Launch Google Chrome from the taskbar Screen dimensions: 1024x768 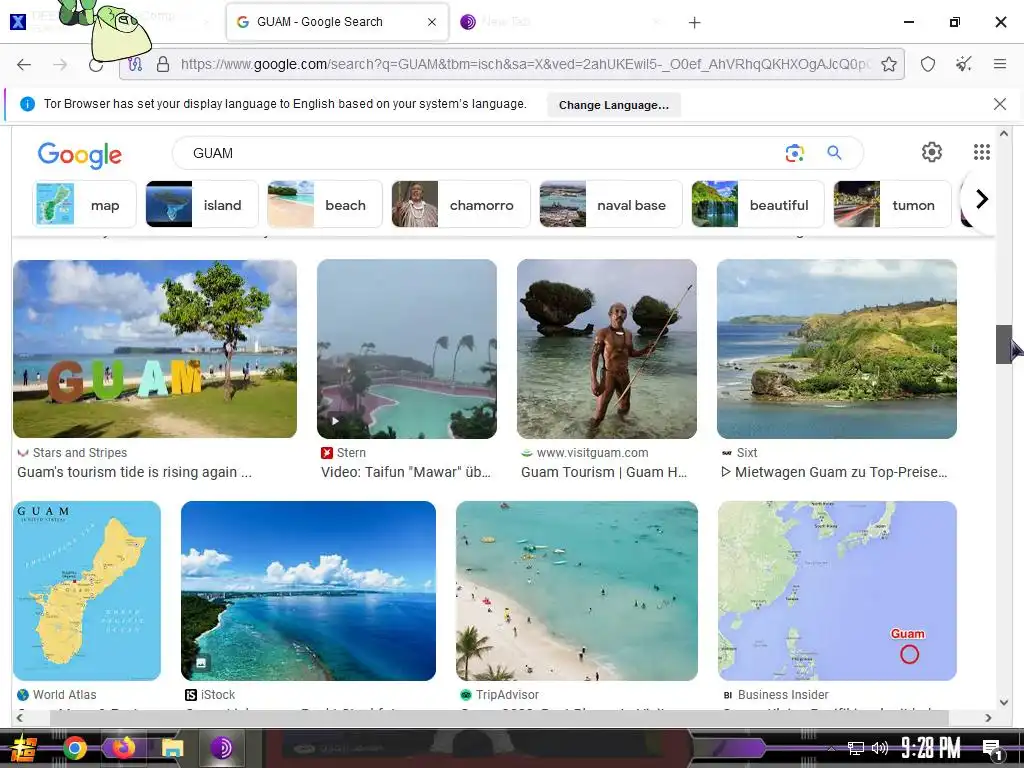click(x=75, y=748)
